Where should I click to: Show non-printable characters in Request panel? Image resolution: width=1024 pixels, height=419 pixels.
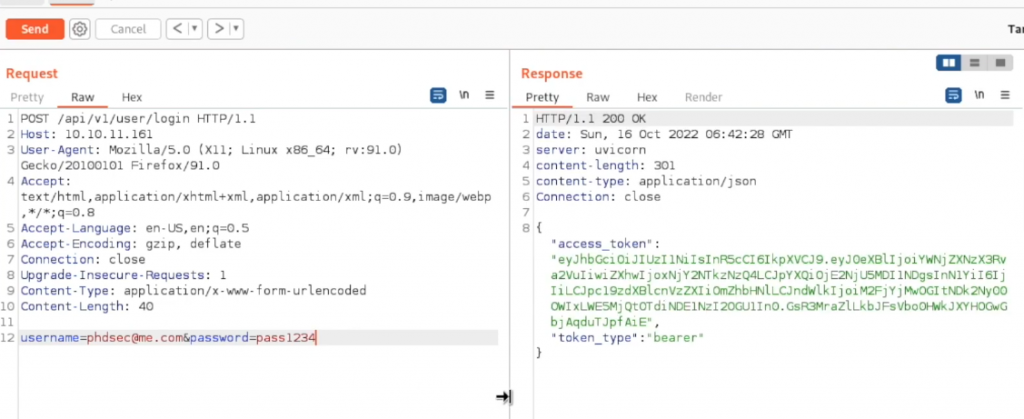(464, 95)
